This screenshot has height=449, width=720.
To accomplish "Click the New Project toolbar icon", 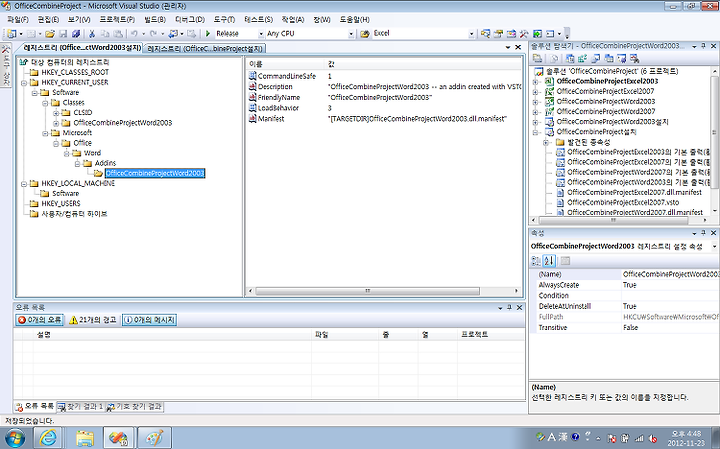I will click(x=12, y=34).
